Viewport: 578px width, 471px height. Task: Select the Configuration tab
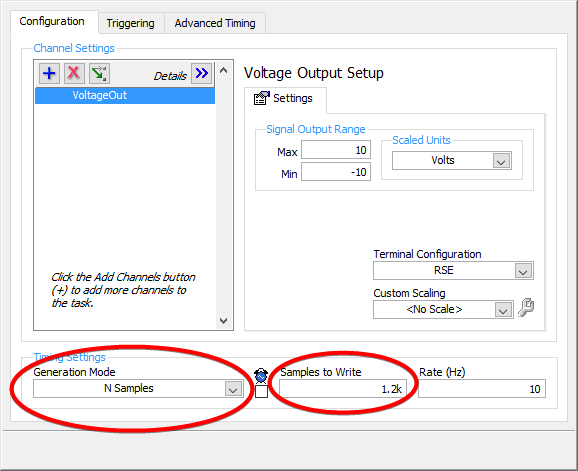coord(52,21)
